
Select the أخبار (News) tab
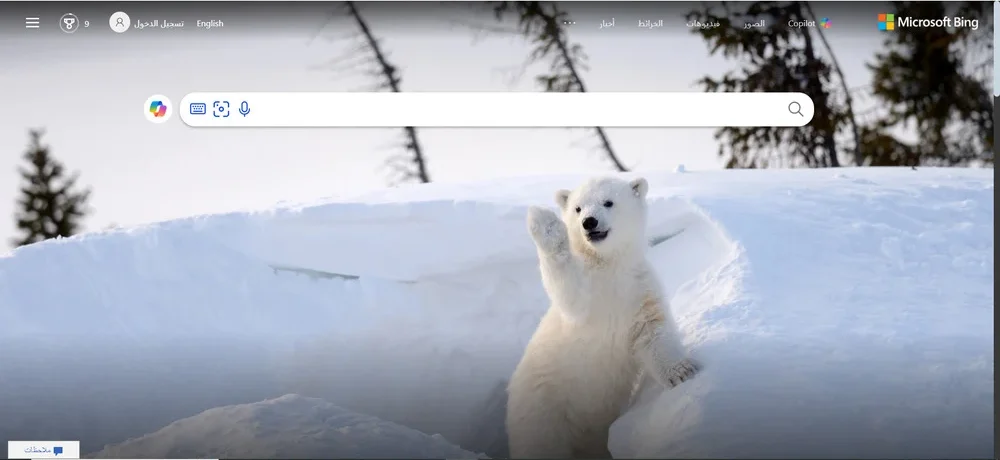[x=607, y=23]
